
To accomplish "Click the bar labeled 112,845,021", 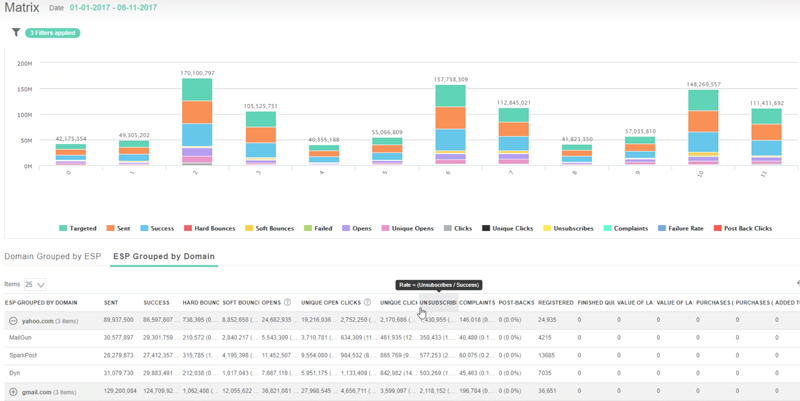I will tap(514, 137).
